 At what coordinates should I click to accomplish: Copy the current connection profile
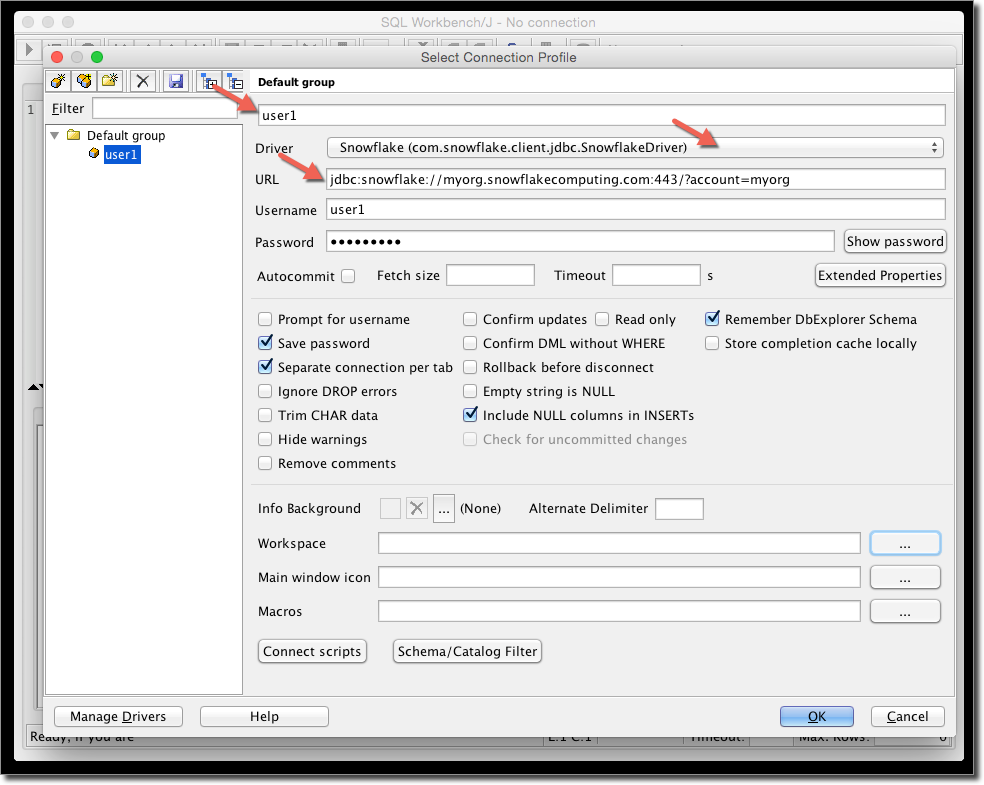pyautogui.click(x=84, y=81)
